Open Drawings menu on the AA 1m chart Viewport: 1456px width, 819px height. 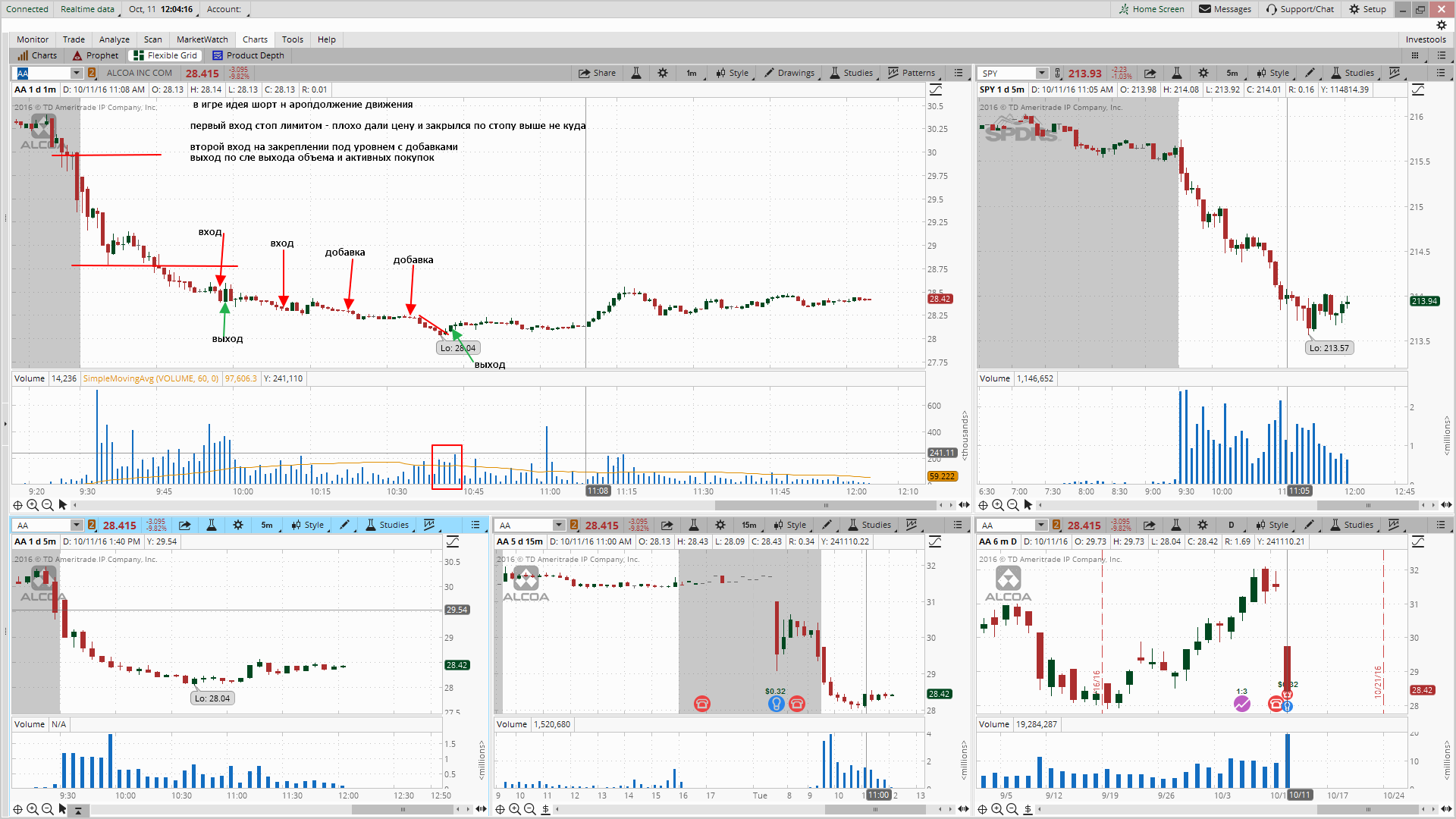click(790, 73)
